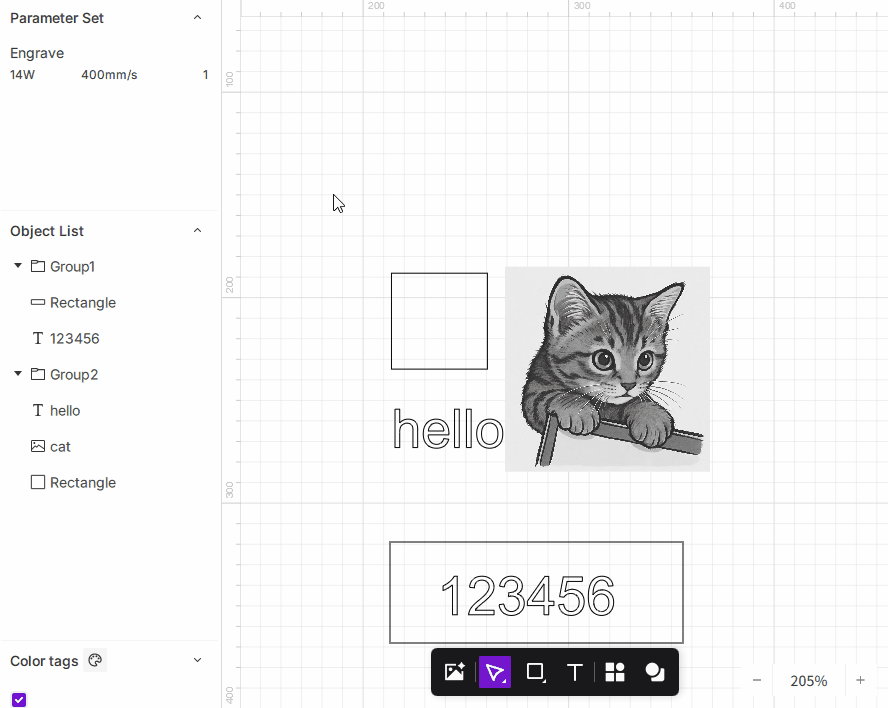This screenshot has height=708, width=888.
Task: Activate the Text tool
Action: 575,672
